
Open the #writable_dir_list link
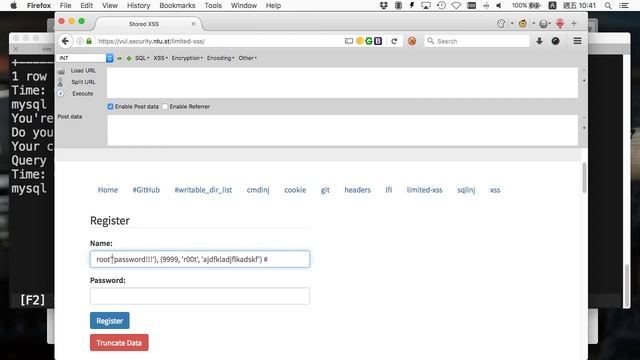coord(203,190)
